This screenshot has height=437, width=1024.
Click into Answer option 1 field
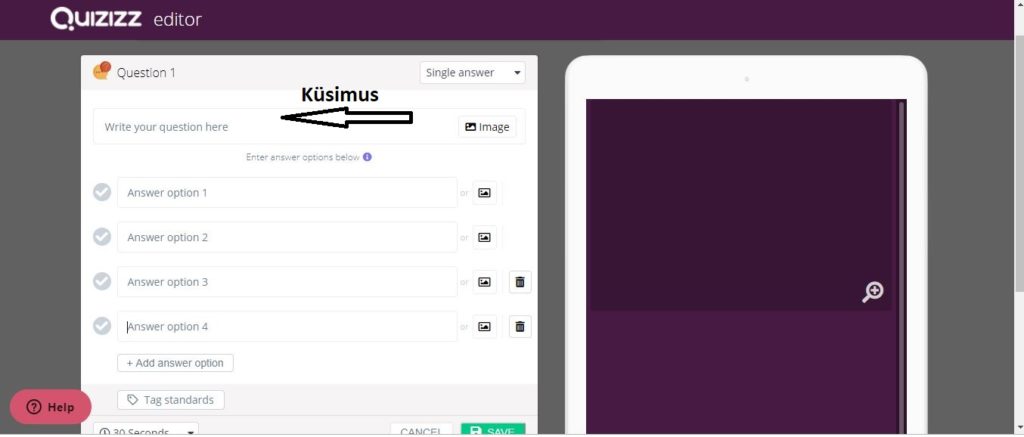click(287, 193)
